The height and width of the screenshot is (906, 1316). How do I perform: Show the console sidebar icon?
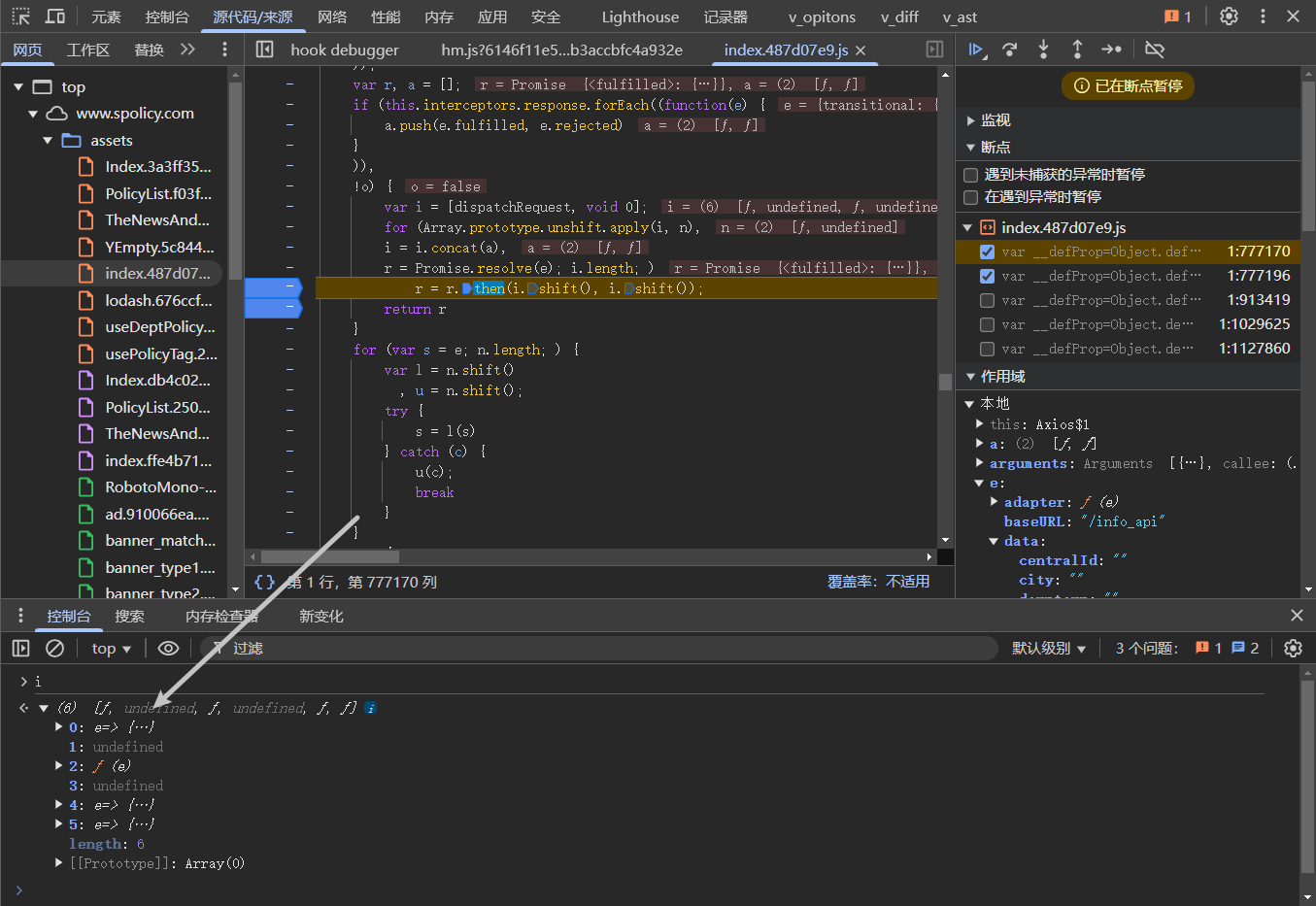pos(21,648)
